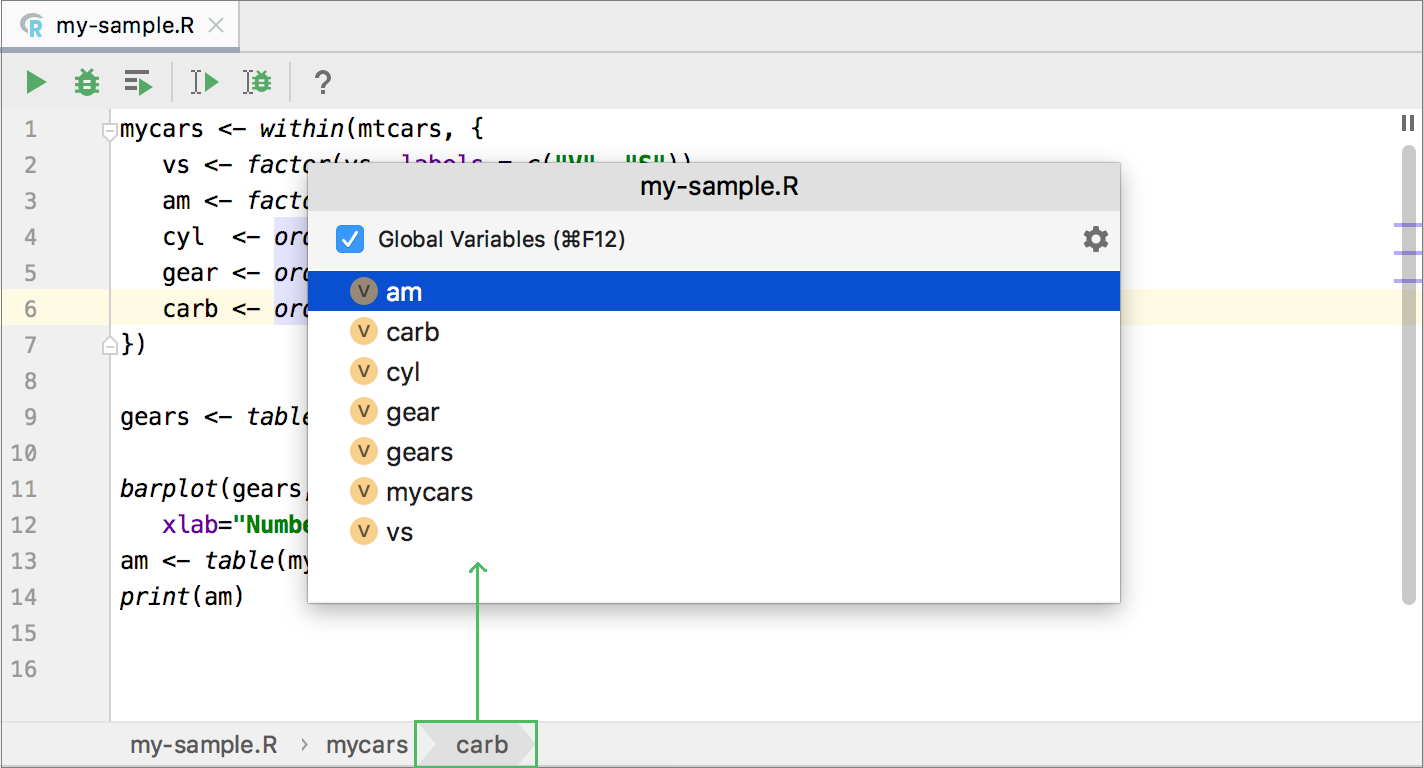This screenshot has height=768, width=1424.
Task: Click the variable icon next to mycars
Action: click(x=364, y=491)
